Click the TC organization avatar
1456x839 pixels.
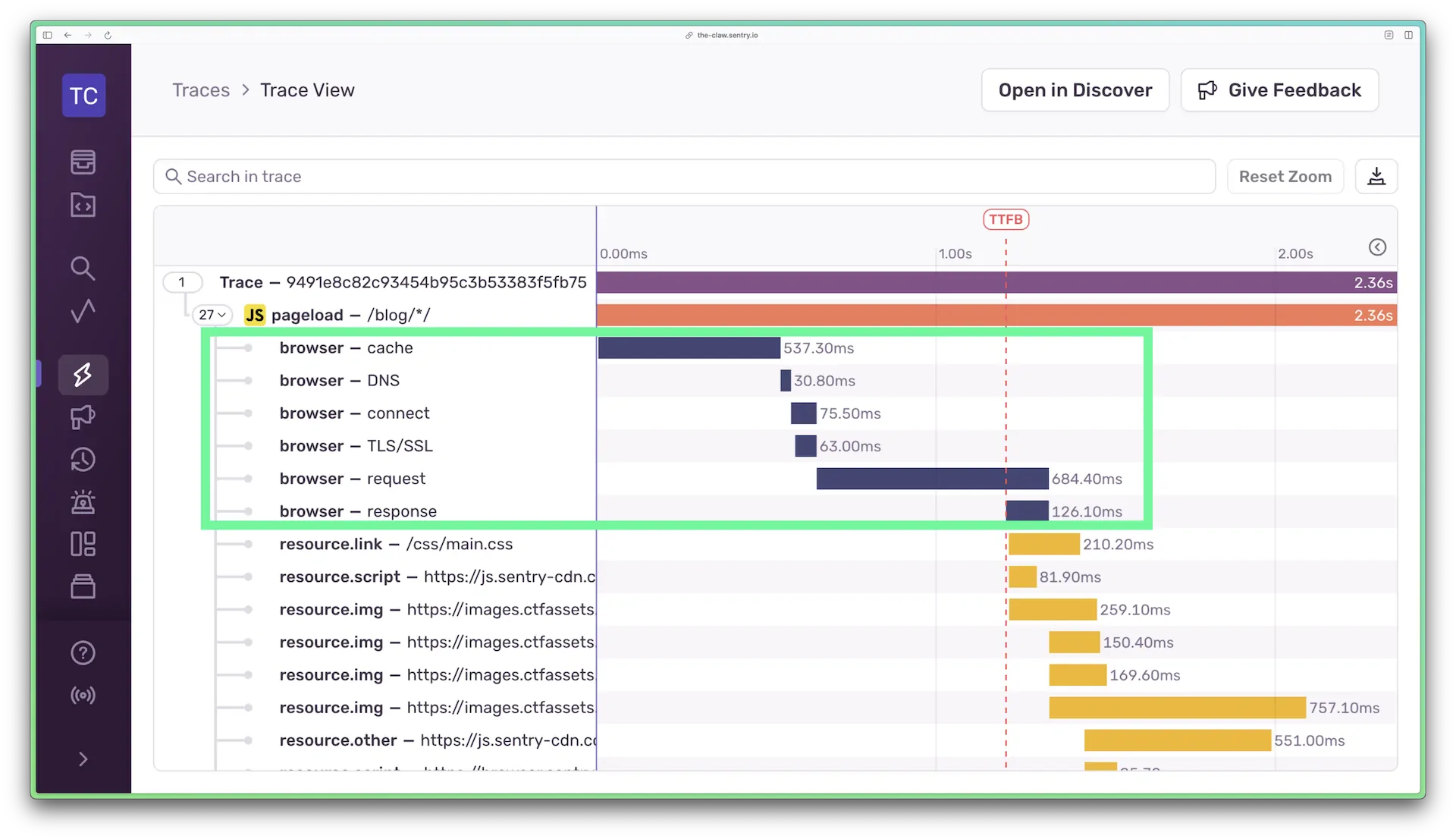pyautogui.click(x=83, y=96)
